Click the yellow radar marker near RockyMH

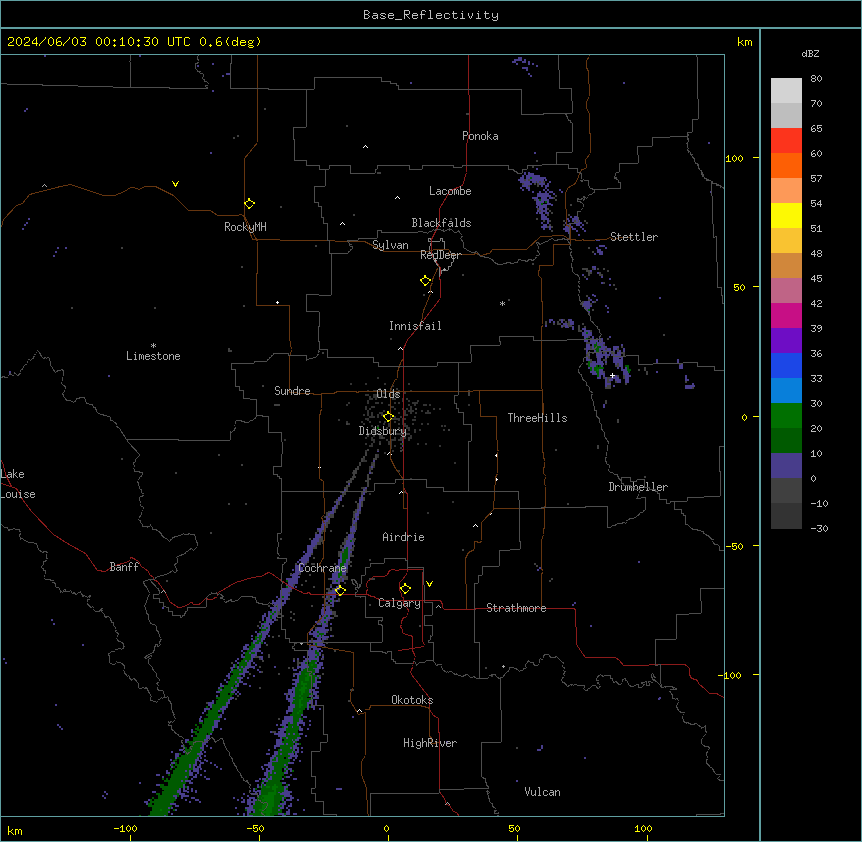250,203
